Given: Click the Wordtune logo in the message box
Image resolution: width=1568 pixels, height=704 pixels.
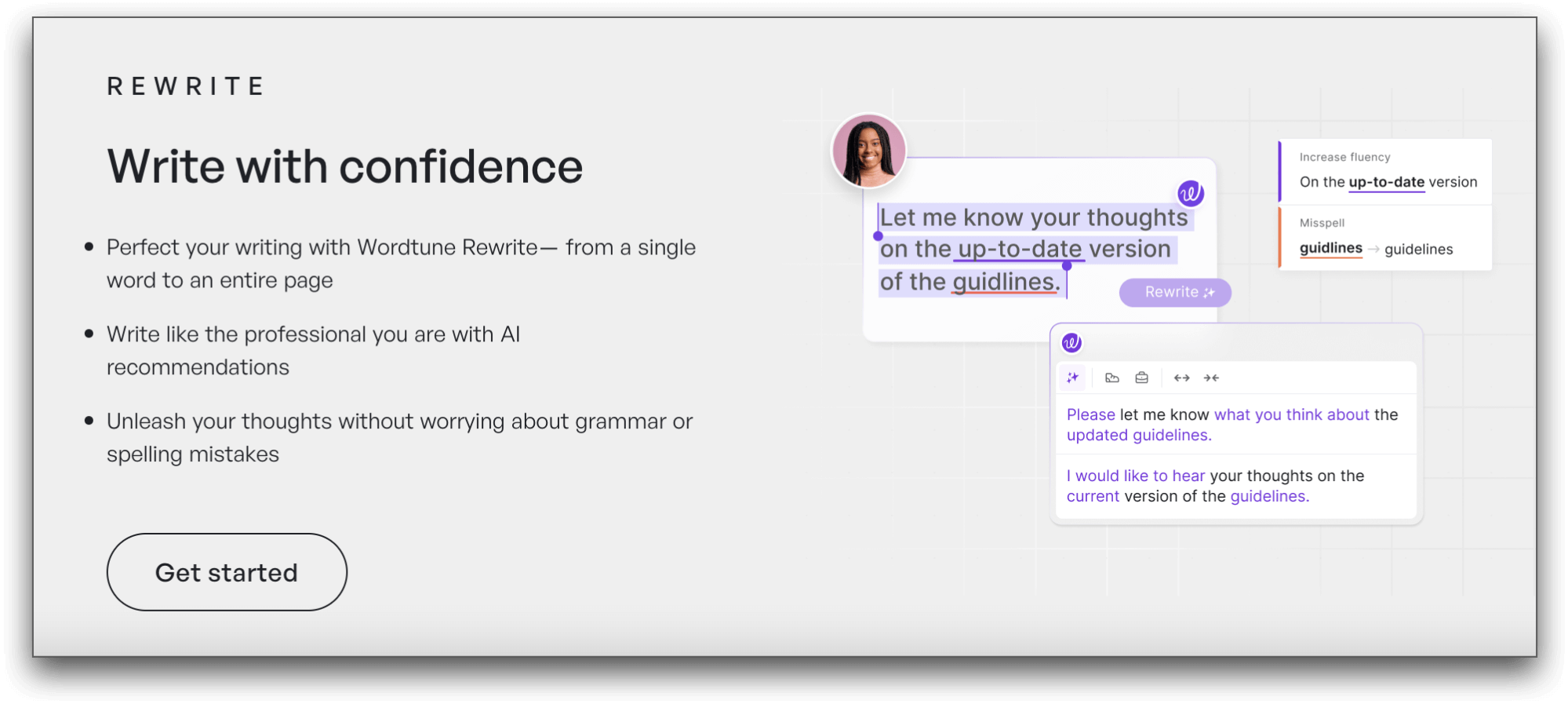Looking at the screenshot, I should coord(1190,193).
